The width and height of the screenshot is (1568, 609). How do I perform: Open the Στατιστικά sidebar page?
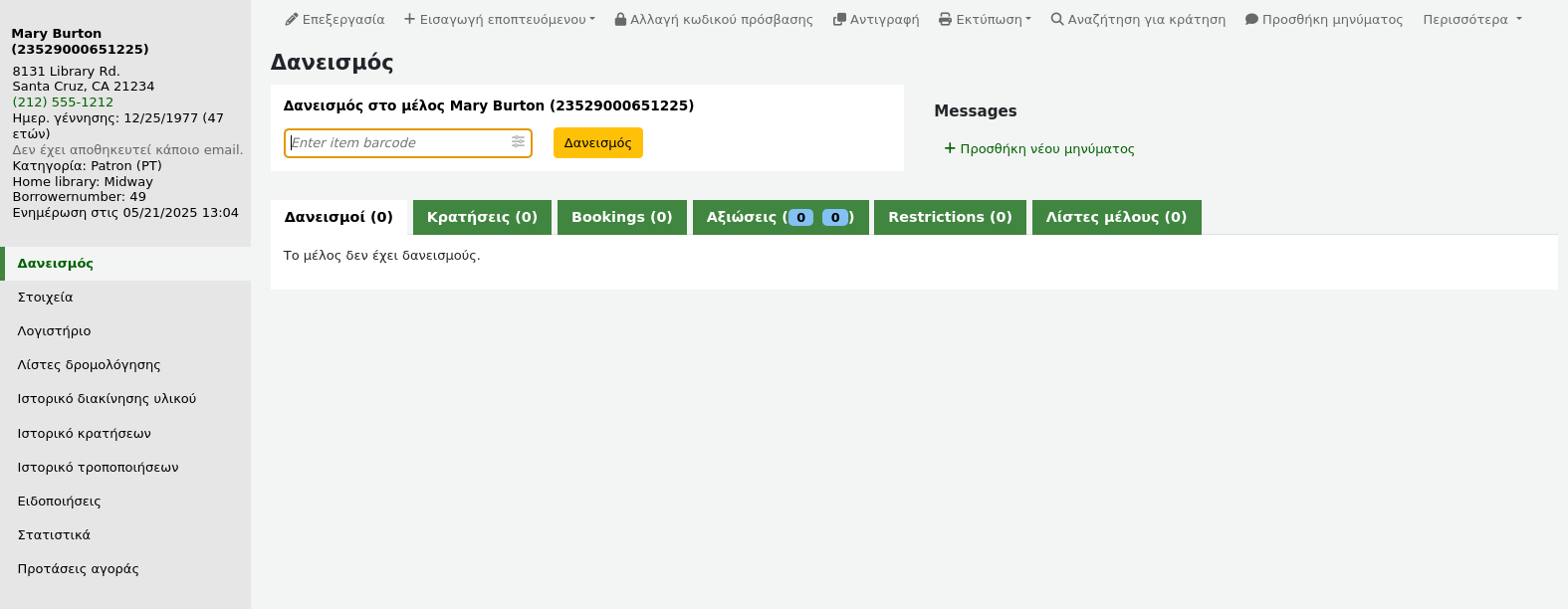click(x=54, y=535)
